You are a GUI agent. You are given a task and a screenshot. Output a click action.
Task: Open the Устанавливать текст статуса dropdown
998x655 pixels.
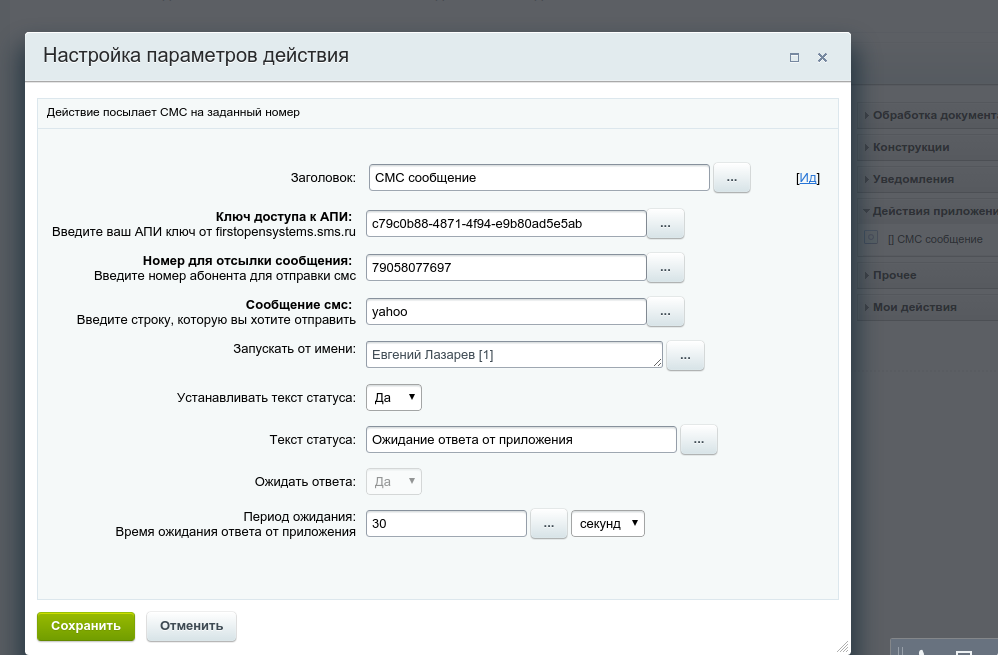[x=394, y=398]
